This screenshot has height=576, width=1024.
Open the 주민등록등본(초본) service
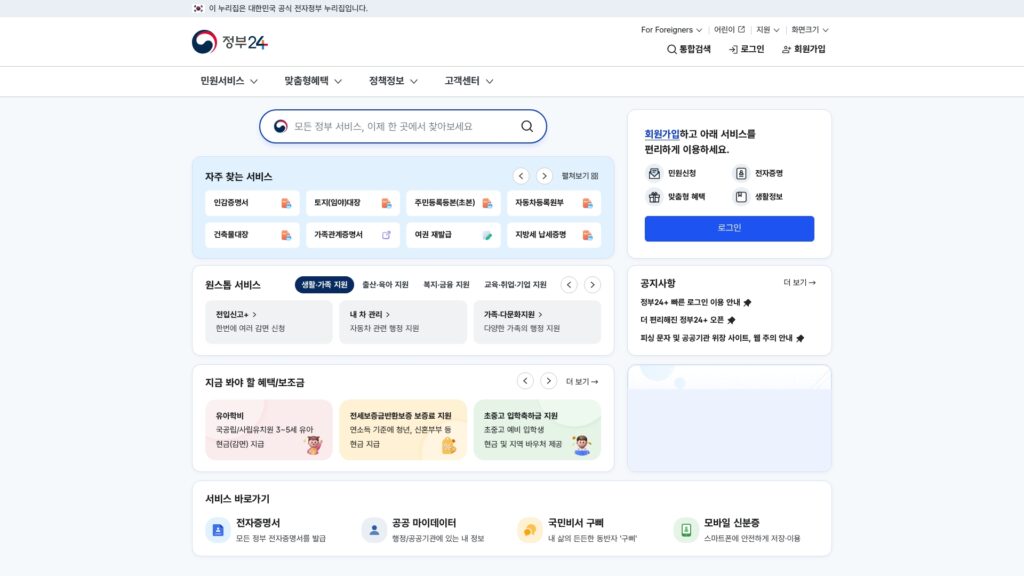(x=453, y=203)
